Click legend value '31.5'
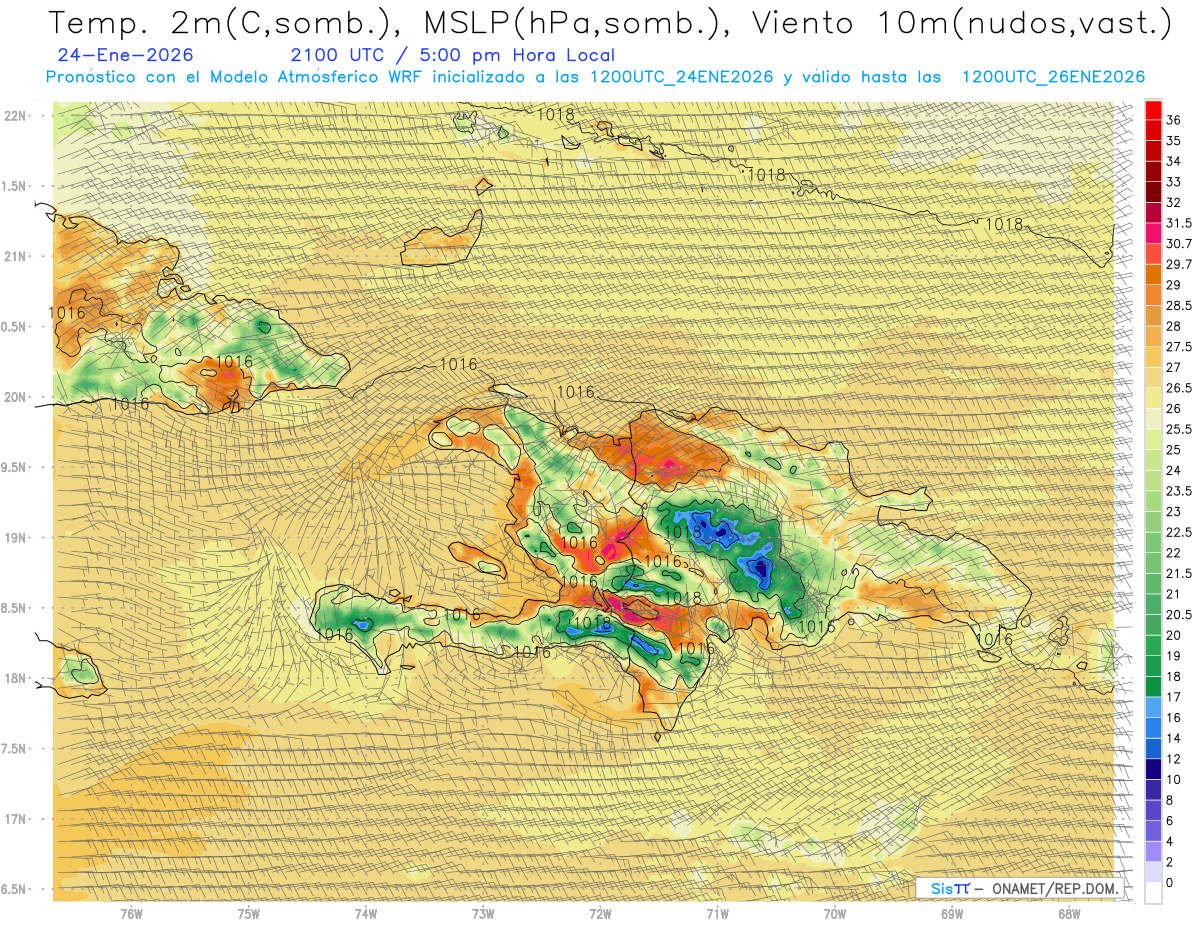This screenshot has width=1200, height=927. pos(1179,223)
